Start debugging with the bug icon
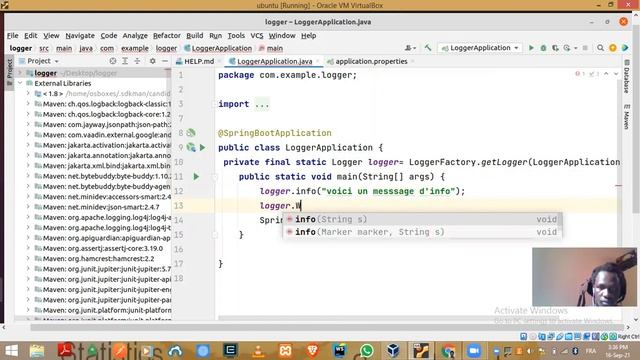 coord(543,48)
